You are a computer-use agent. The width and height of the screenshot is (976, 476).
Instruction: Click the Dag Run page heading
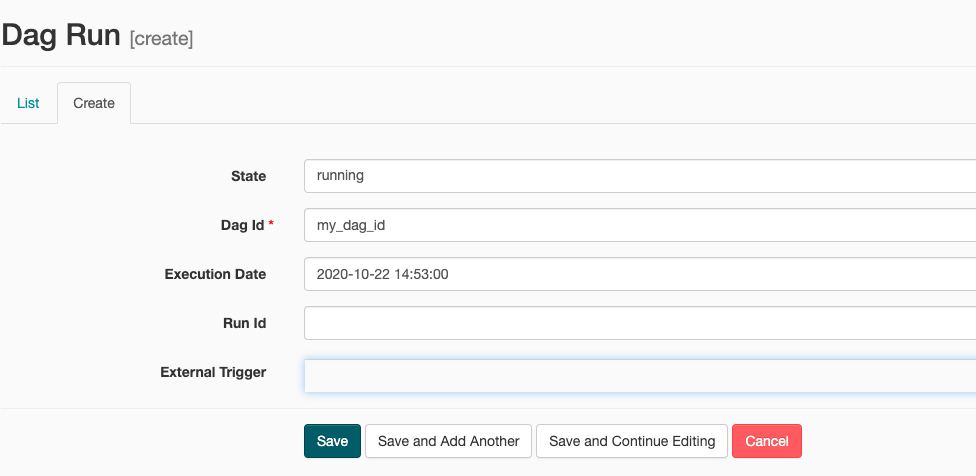click(x=61, y=35)
